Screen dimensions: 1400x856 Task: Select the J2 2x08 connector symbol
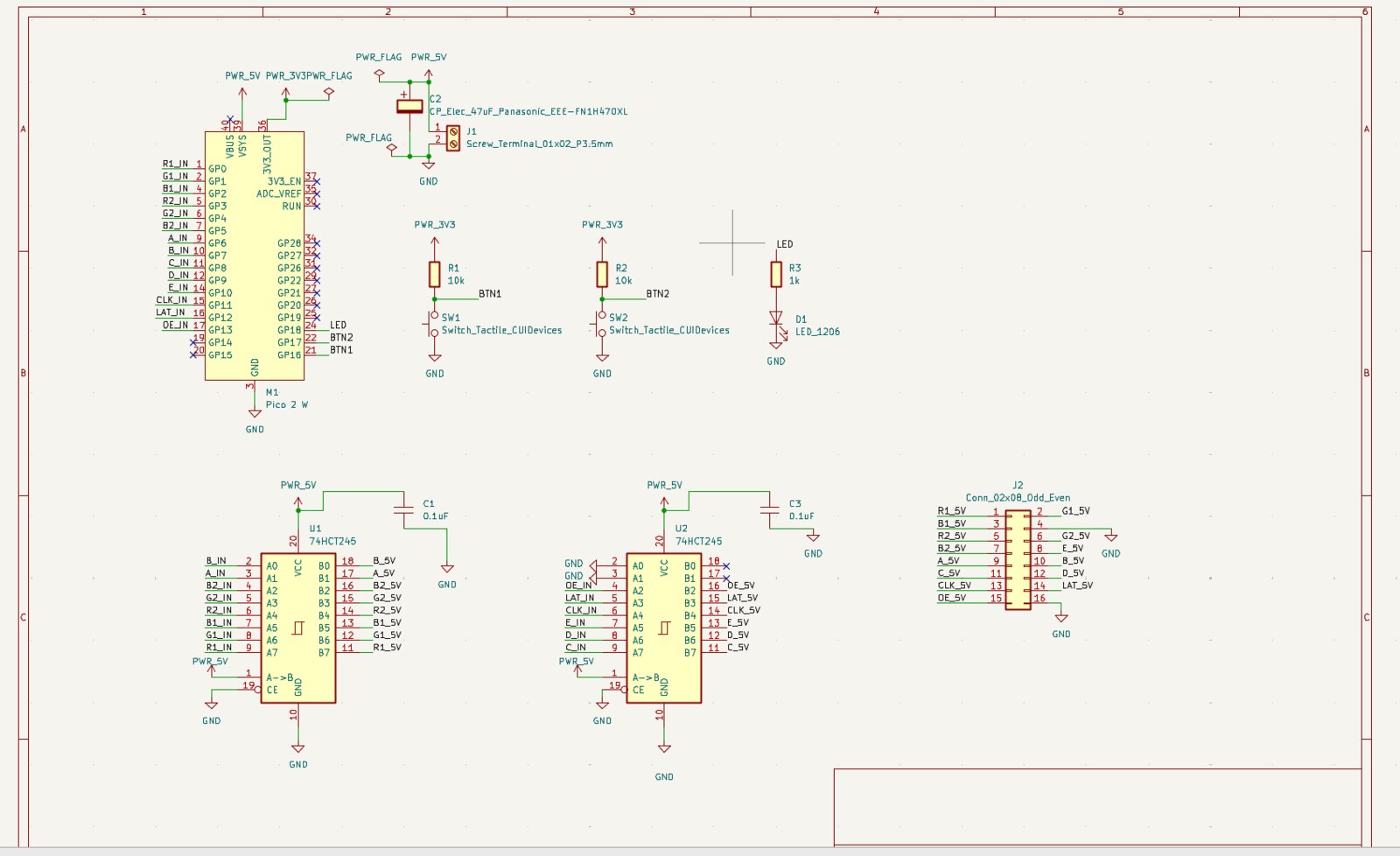(1018, 560)
